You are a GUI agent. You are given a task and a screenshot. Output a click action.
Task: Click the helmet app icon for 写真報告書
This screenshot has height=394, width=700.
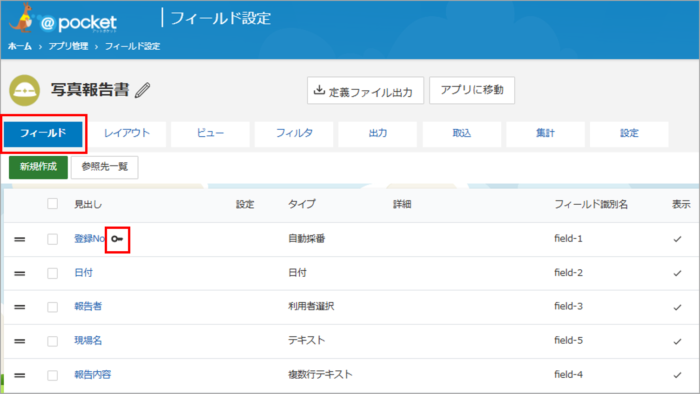click(25, 90)
